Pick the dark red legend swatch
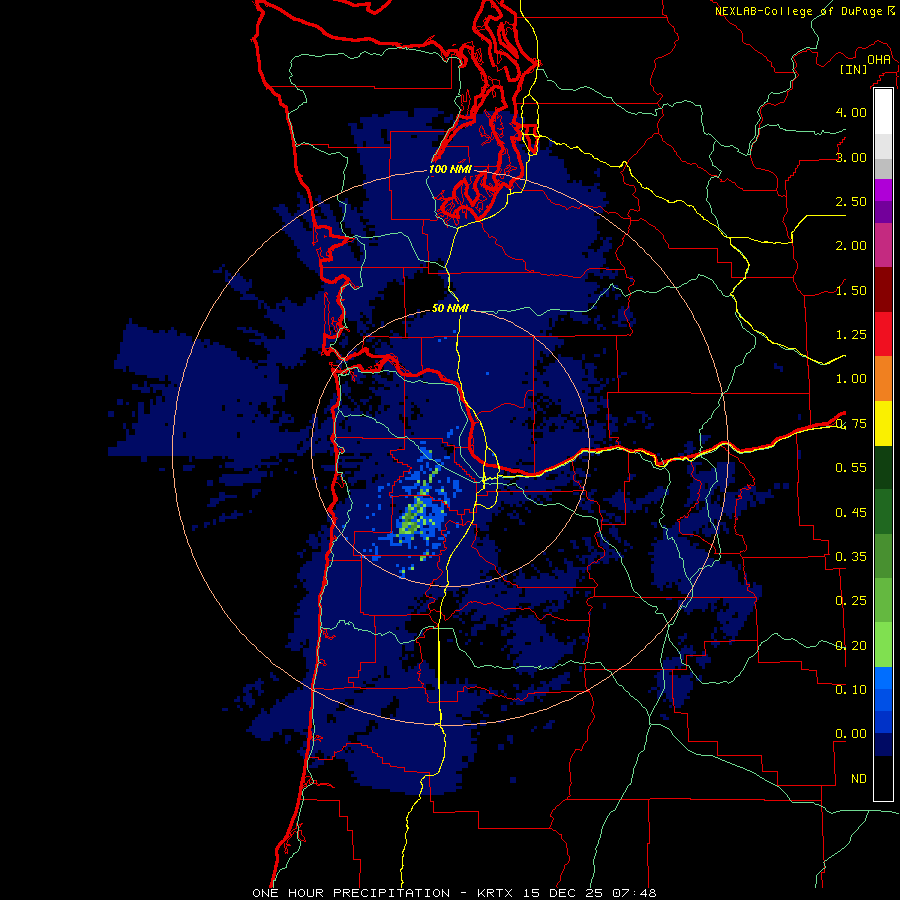This screenshot has height=900, width=900. (883, 290)
